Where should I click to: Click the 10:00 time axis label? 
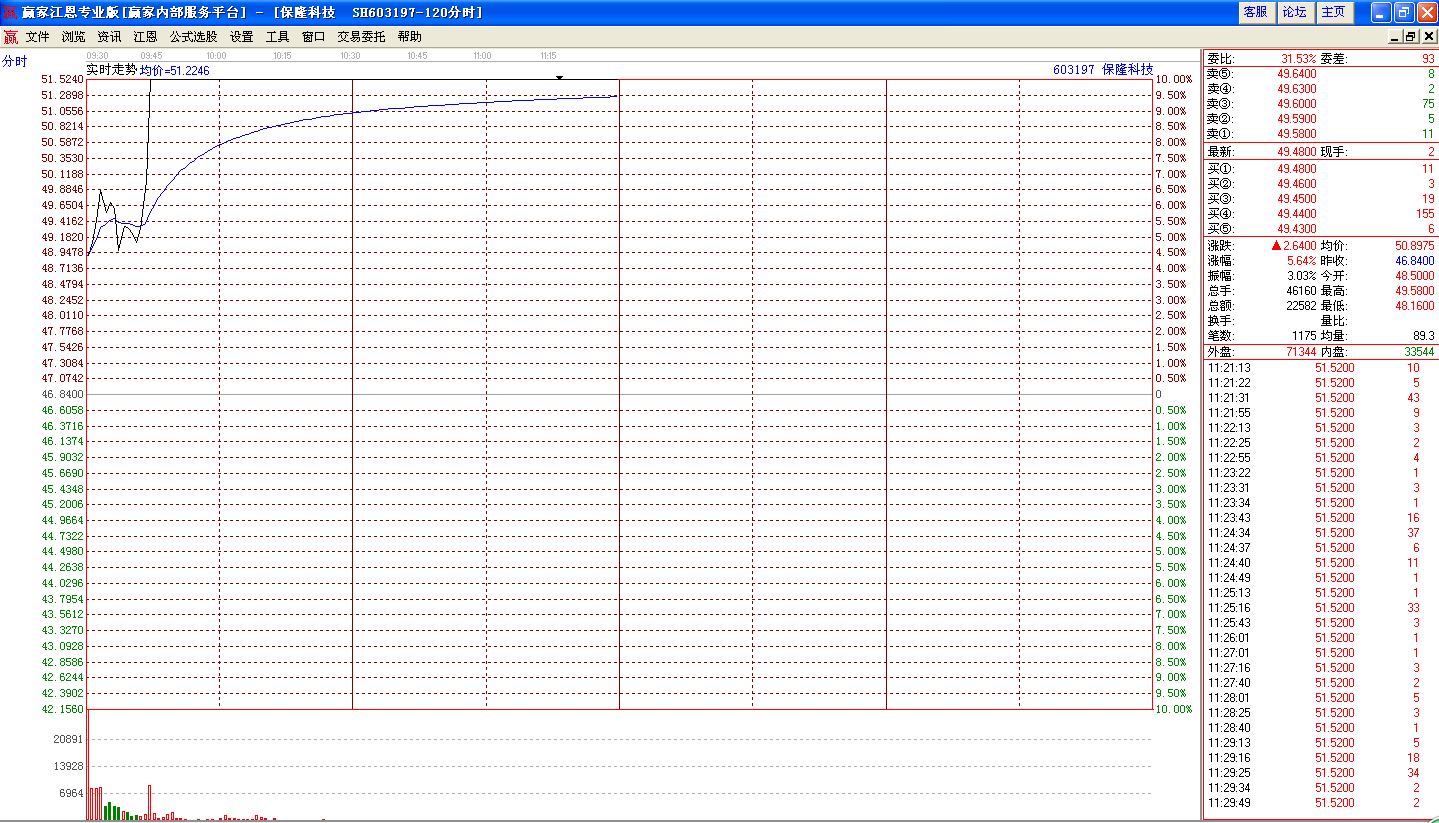point(216,56)
